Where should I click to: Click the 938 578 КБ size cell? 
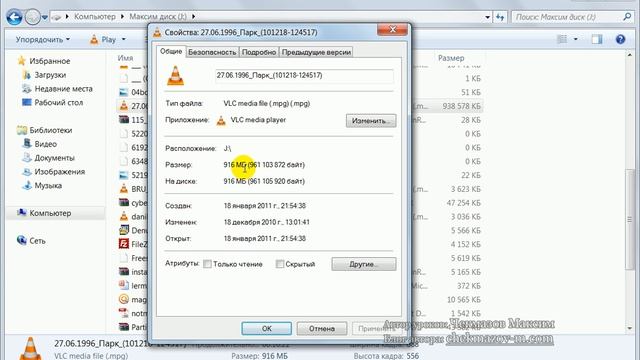462,106
